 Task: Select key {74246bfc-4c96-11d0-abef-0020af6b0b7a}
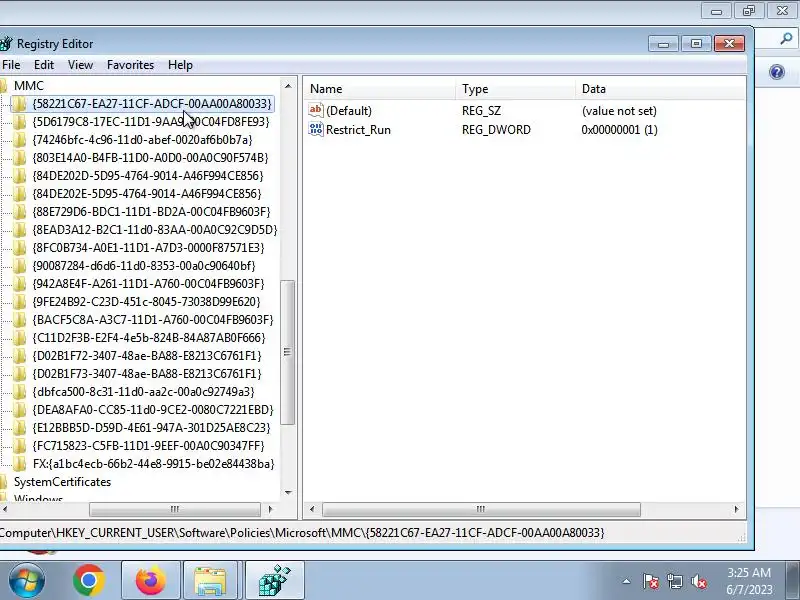(x=142, y=139)
